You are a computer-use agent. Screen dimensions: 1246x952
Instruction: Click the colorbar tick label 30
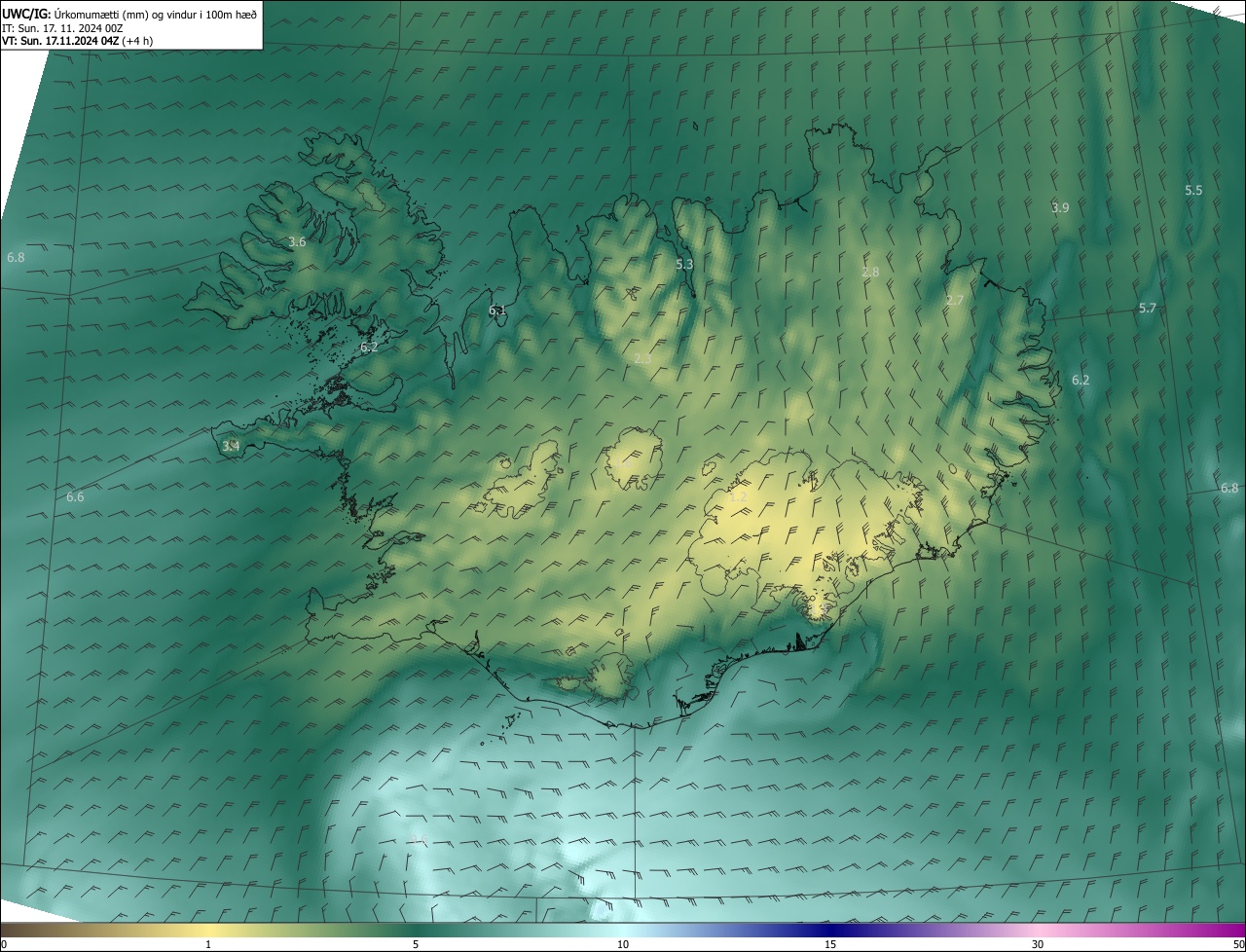point(1038,944)
